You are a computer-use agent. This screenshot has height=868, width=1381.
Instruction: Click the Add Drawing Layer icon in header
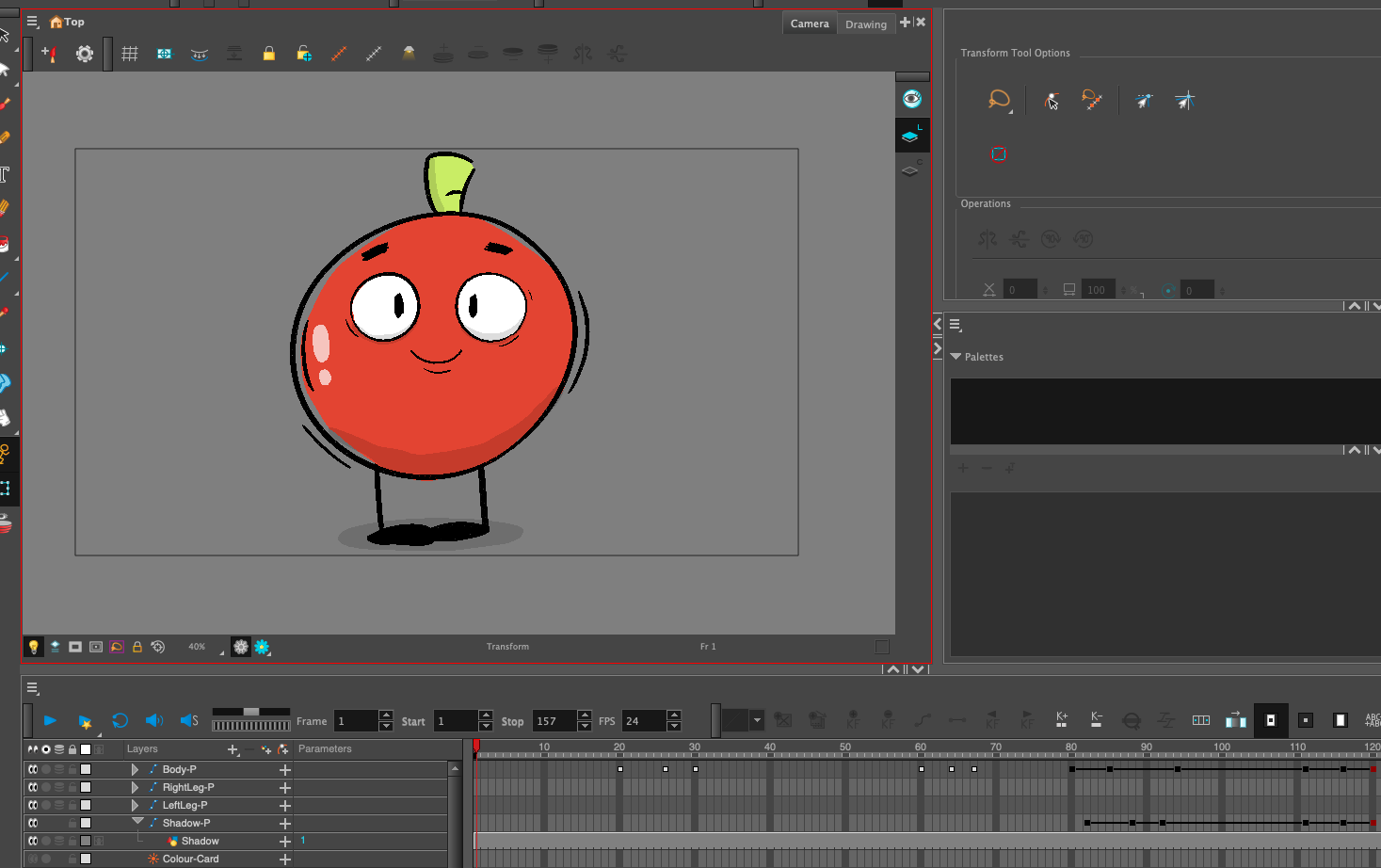(x=265, y=749)
